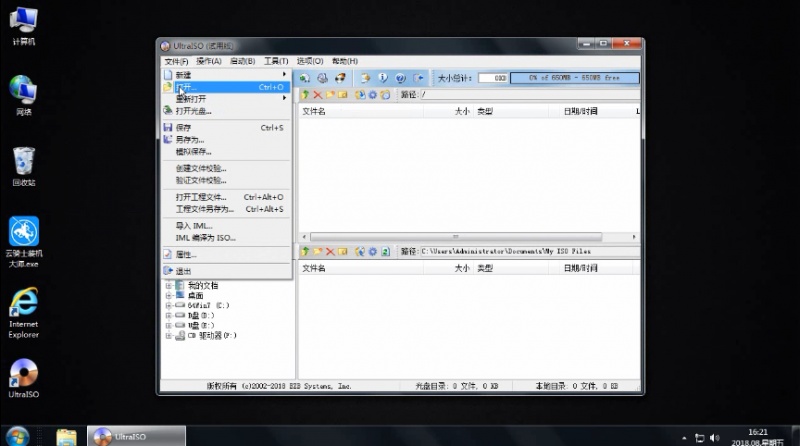Click the blue question mark help icon
This screenshot has width=800, height=446.
401,78
